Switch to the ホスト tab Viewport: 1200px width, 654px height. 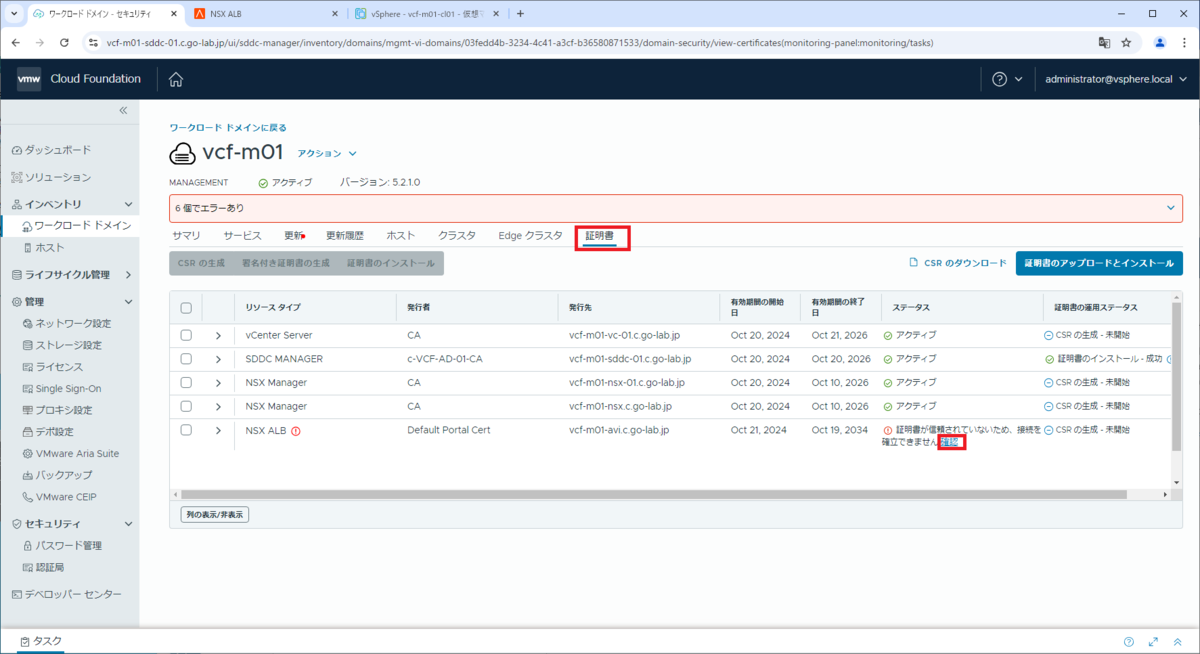(401, 236)
